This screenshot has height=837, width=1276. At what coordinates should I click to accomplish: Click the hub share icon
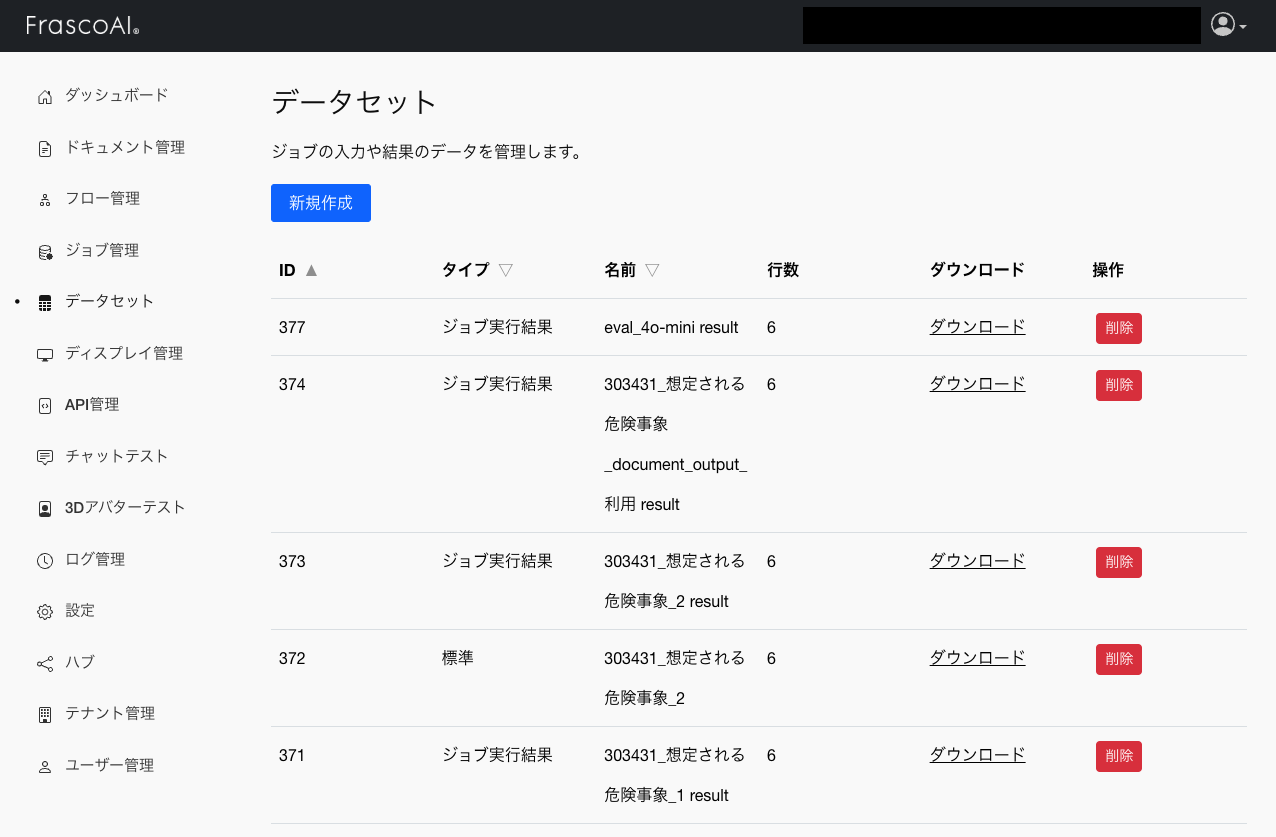coord(44,663)
